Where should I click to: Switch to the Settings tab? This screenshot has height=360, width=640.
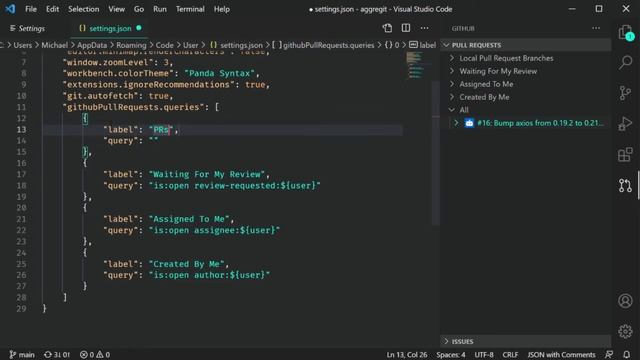(27, 28)
